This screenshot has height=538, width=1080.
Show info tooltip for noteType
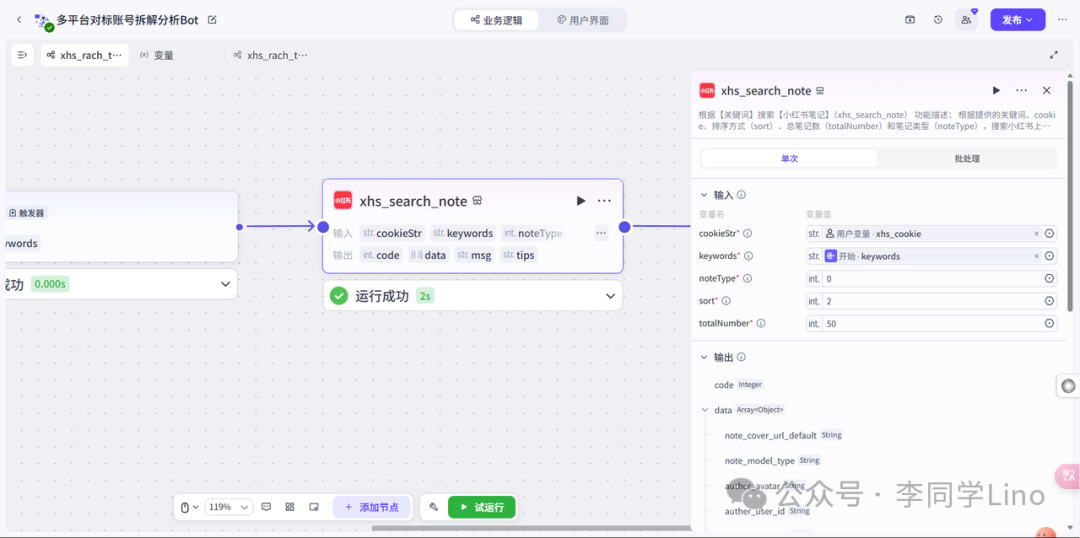(x=747, y=278)
